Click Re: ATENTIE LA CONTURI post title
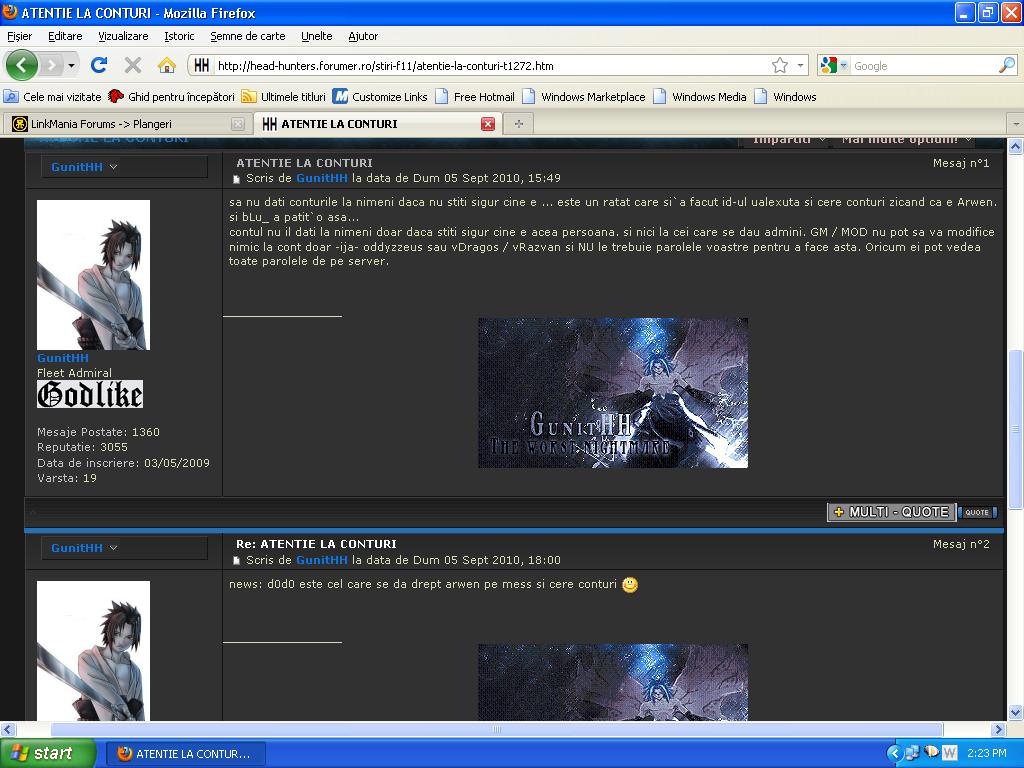 pos(316,544)
